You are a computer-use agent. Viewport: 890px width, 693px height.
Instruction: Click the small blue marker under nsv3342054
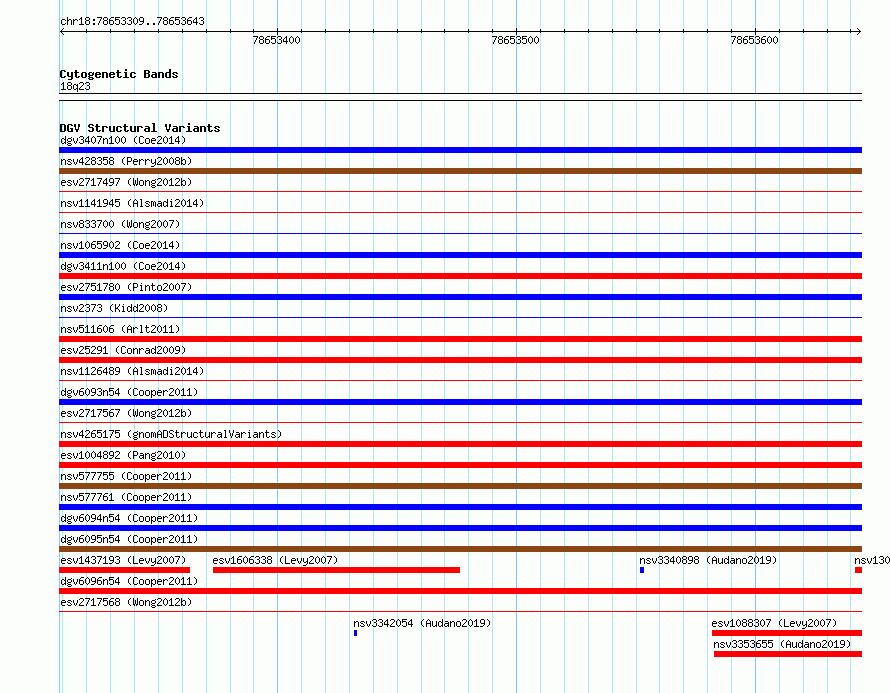point(355,633)
